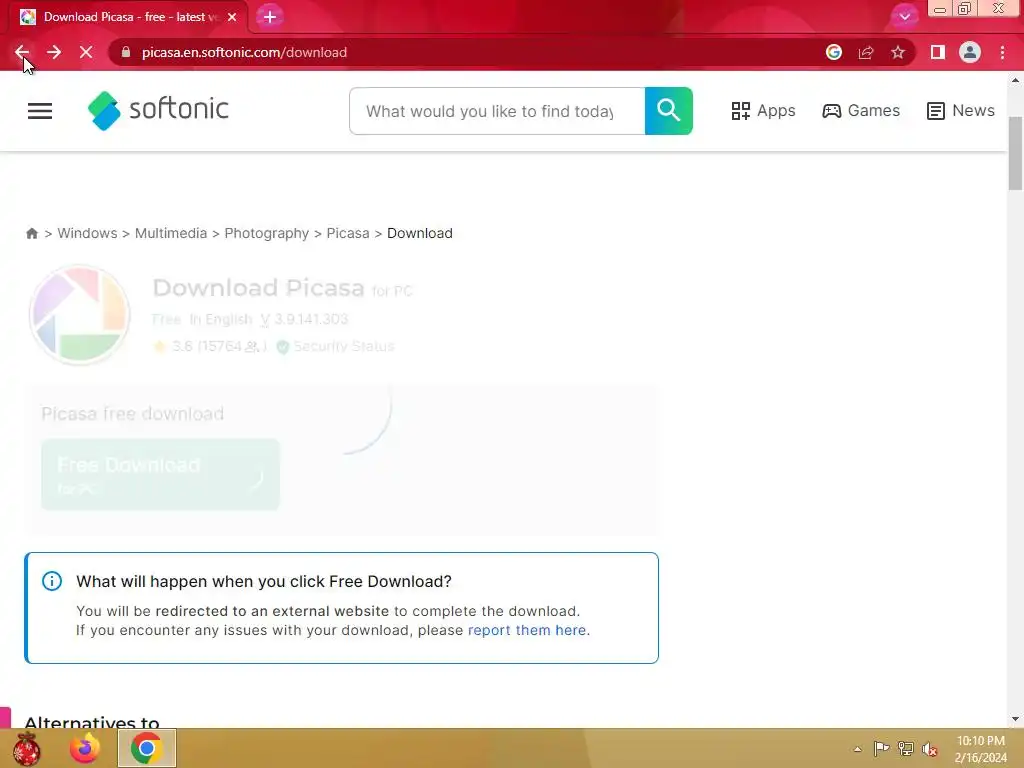Open the Games section

861,111
